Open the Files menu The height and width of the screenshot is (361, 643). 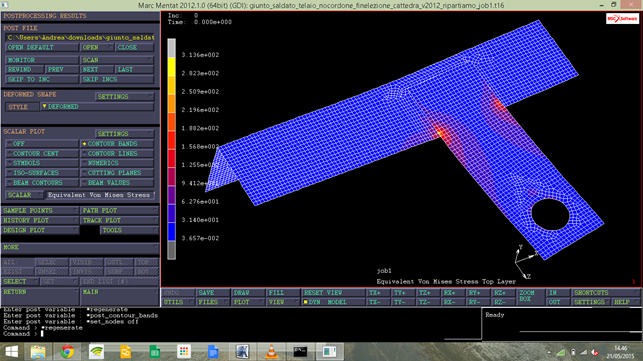(213, 302)
